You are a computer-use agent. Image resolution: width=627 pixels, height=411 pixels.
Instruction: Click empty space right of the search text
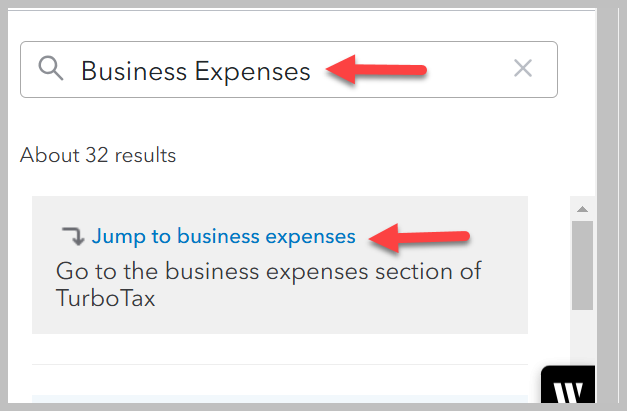468,69
